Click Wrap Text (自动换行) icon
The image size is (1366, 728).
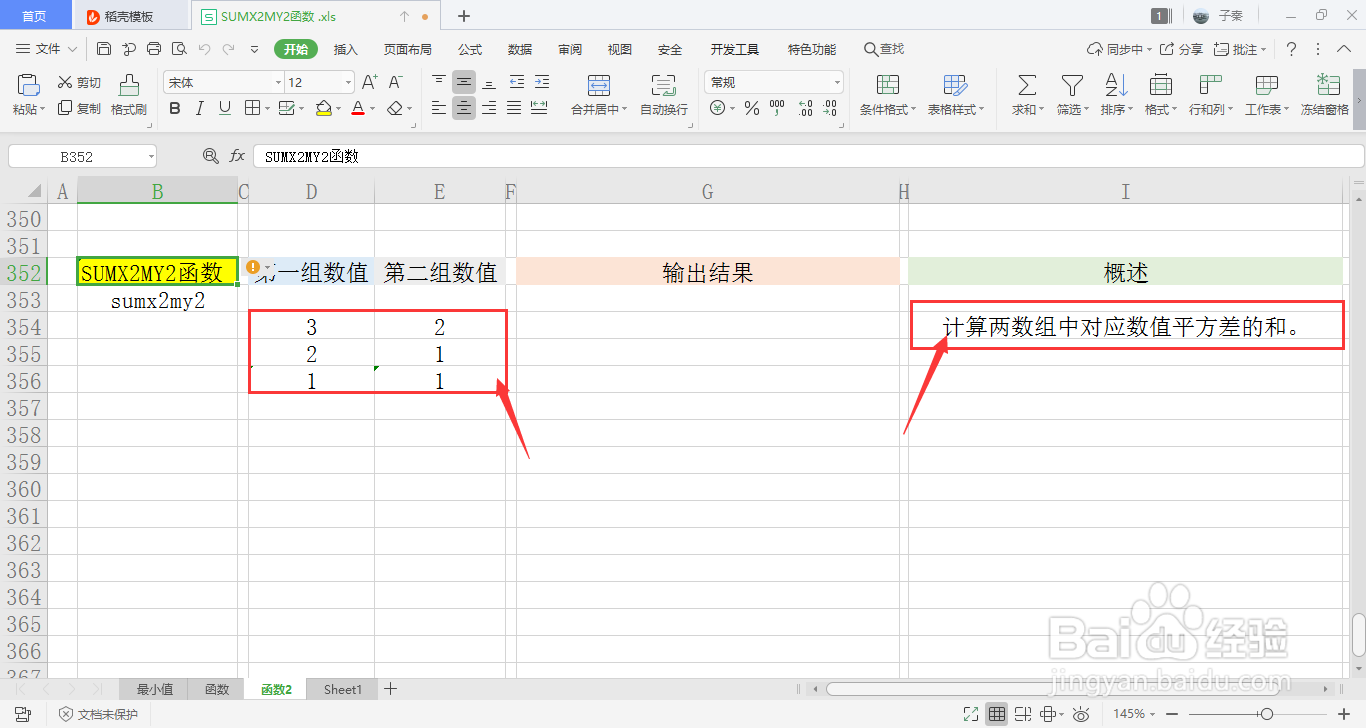click(663, 85)
